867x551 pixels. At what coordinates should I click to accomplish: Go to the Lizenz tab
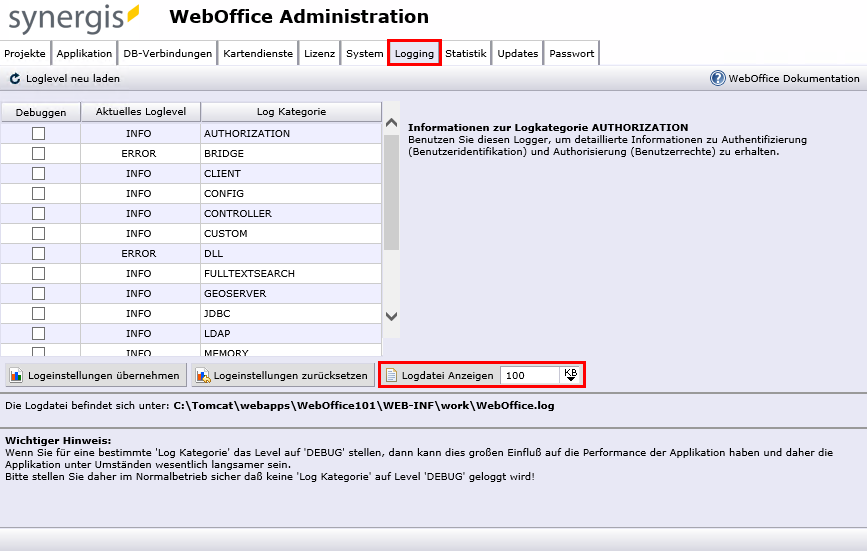[x=320, y=54]
